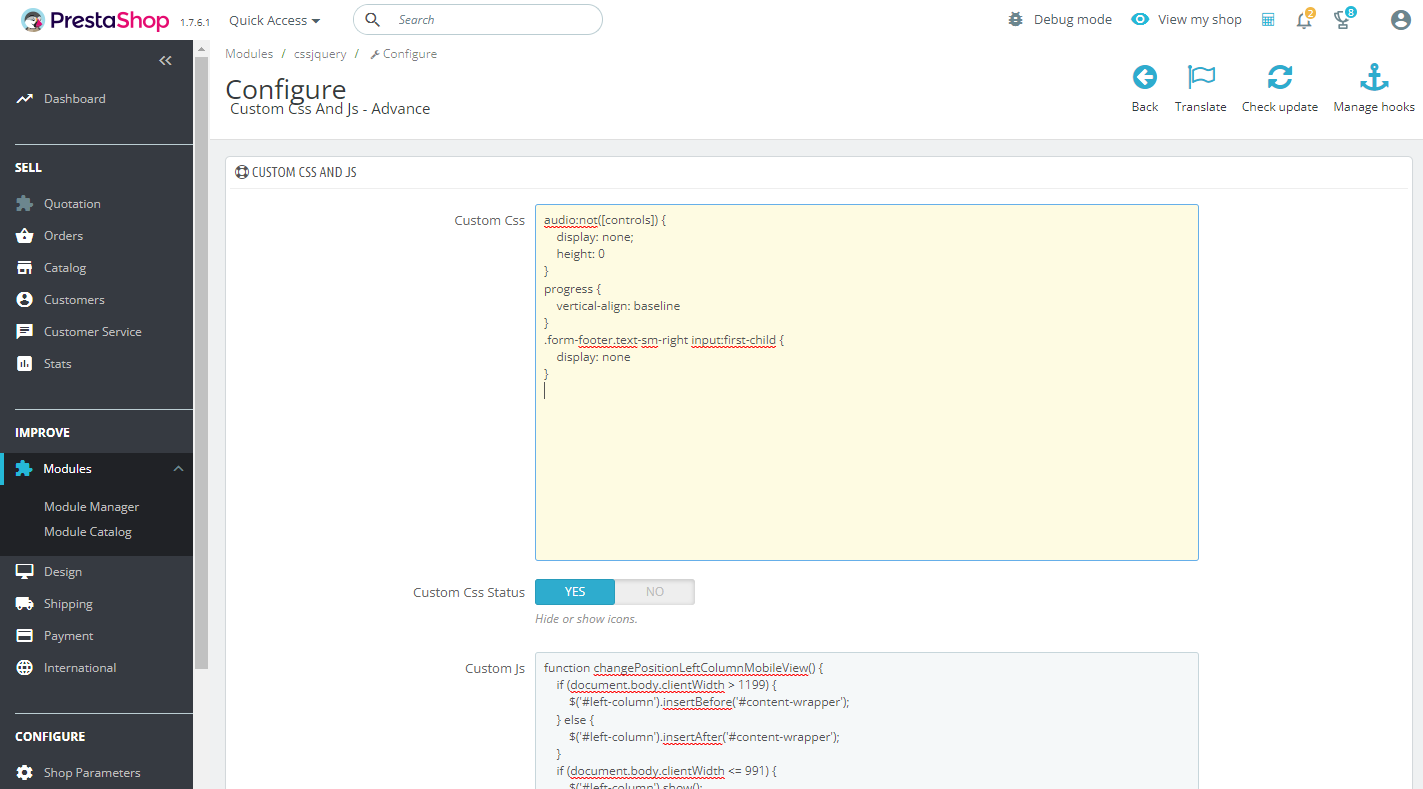Collapse the sidebar with double chevron
Viewport: 1423px width, 789px height.
pyautogui.click(x=165, y=61)
